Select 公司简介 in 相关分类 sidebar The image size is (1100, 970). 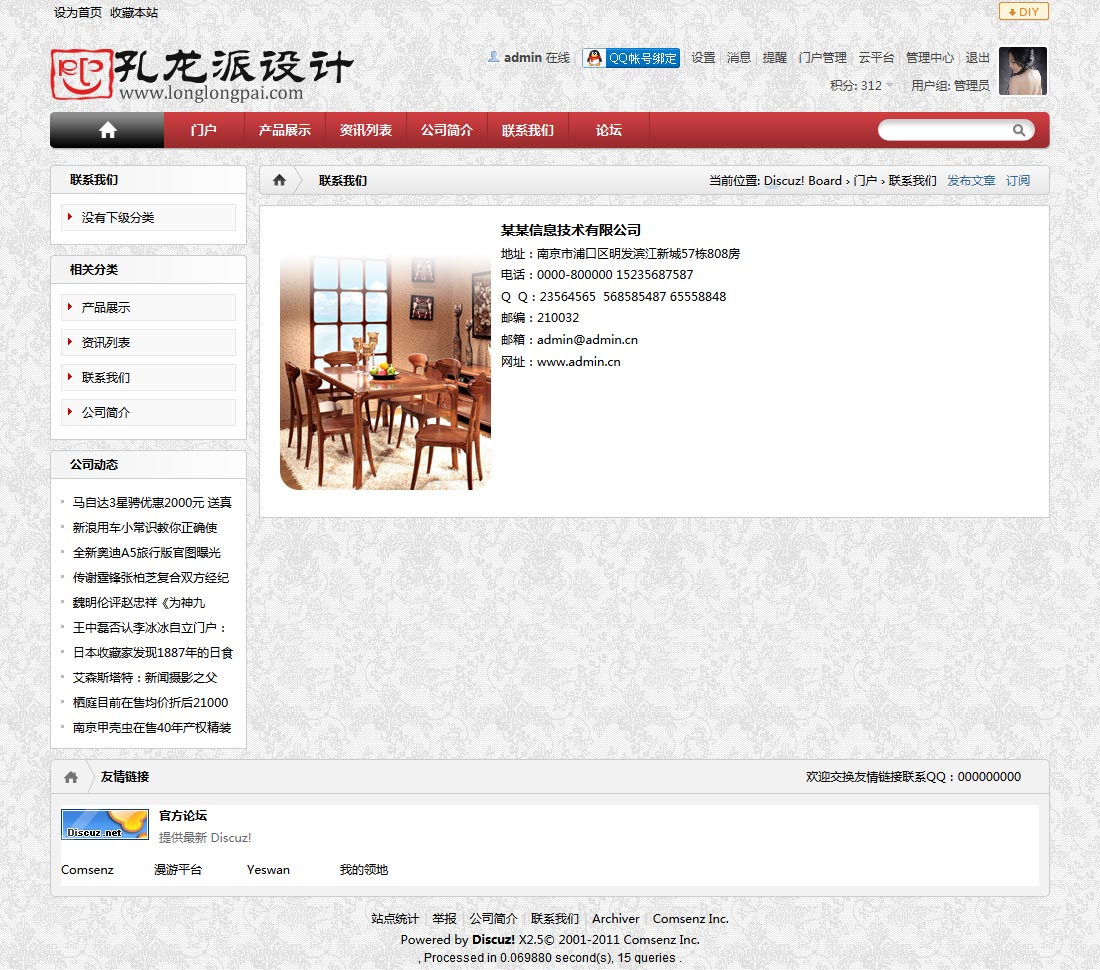coord(148,412)
